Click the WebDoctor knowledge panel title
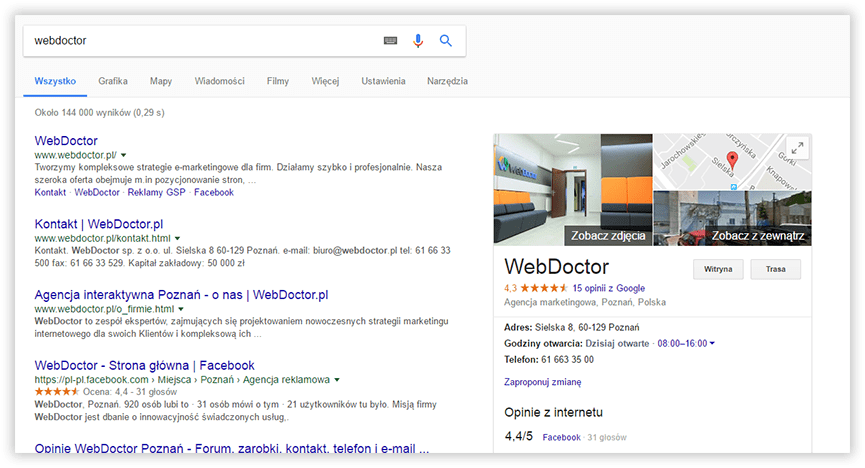Viewport: 865px width, 468px height. 557,267
